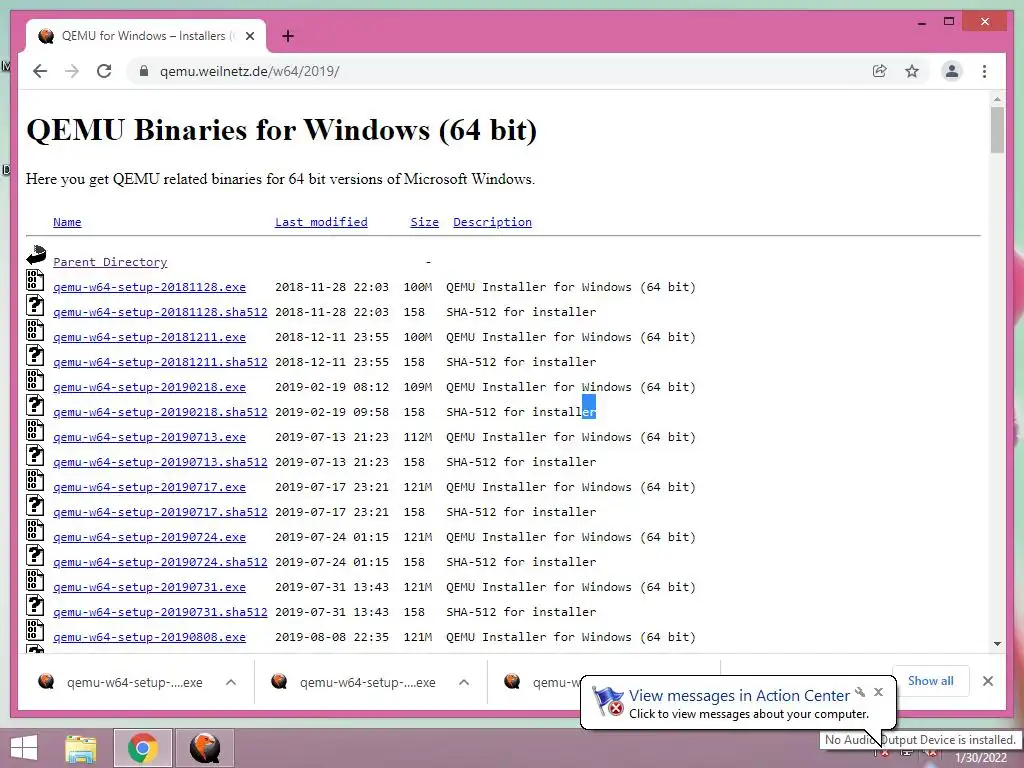Open the Chrome profile menu

(x=952, y=71)
